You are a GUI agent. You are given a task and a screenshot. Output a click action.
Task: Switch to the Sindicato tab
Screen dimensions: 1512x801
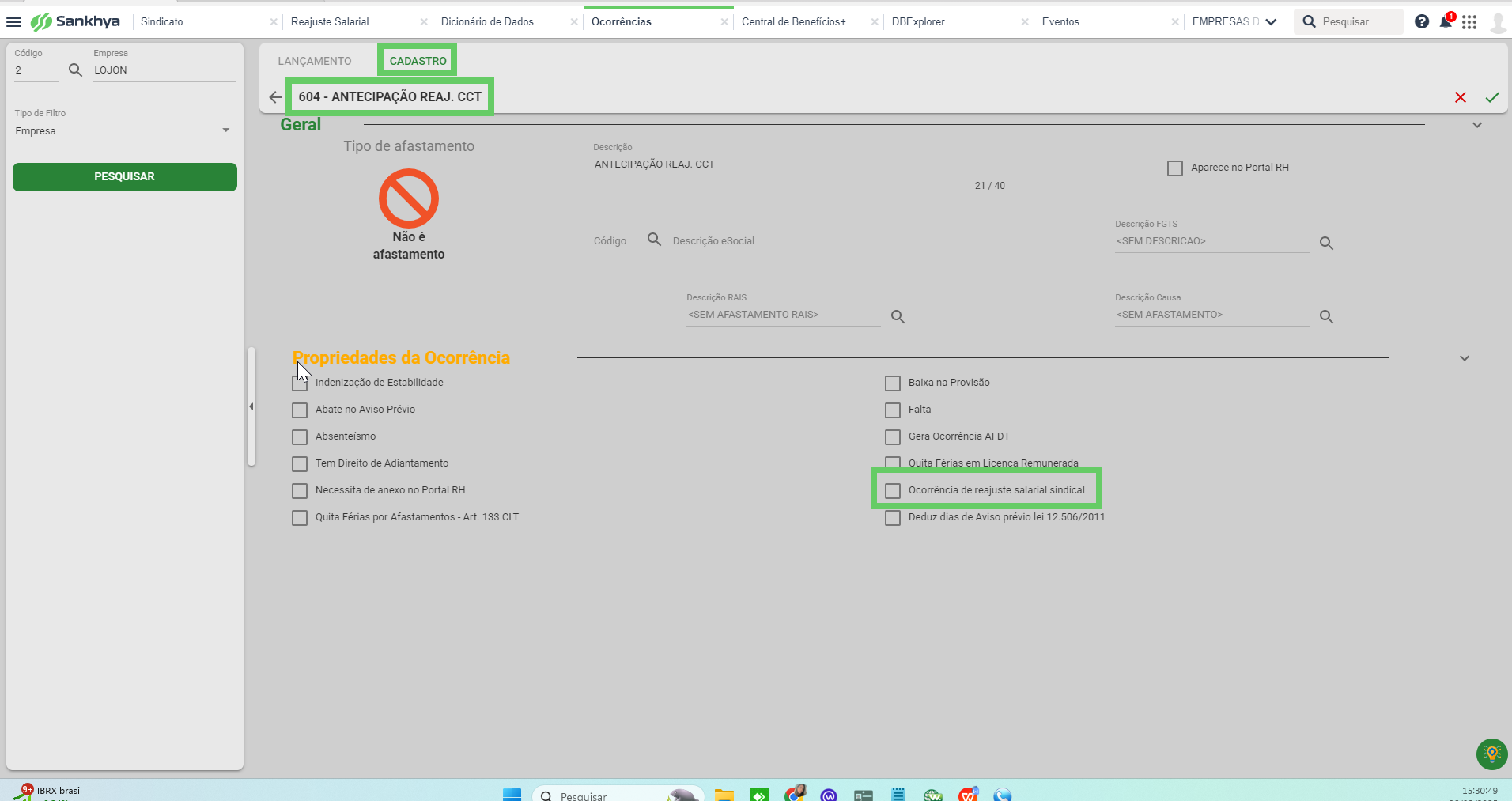pyautogui.click(x=162, y=22)
